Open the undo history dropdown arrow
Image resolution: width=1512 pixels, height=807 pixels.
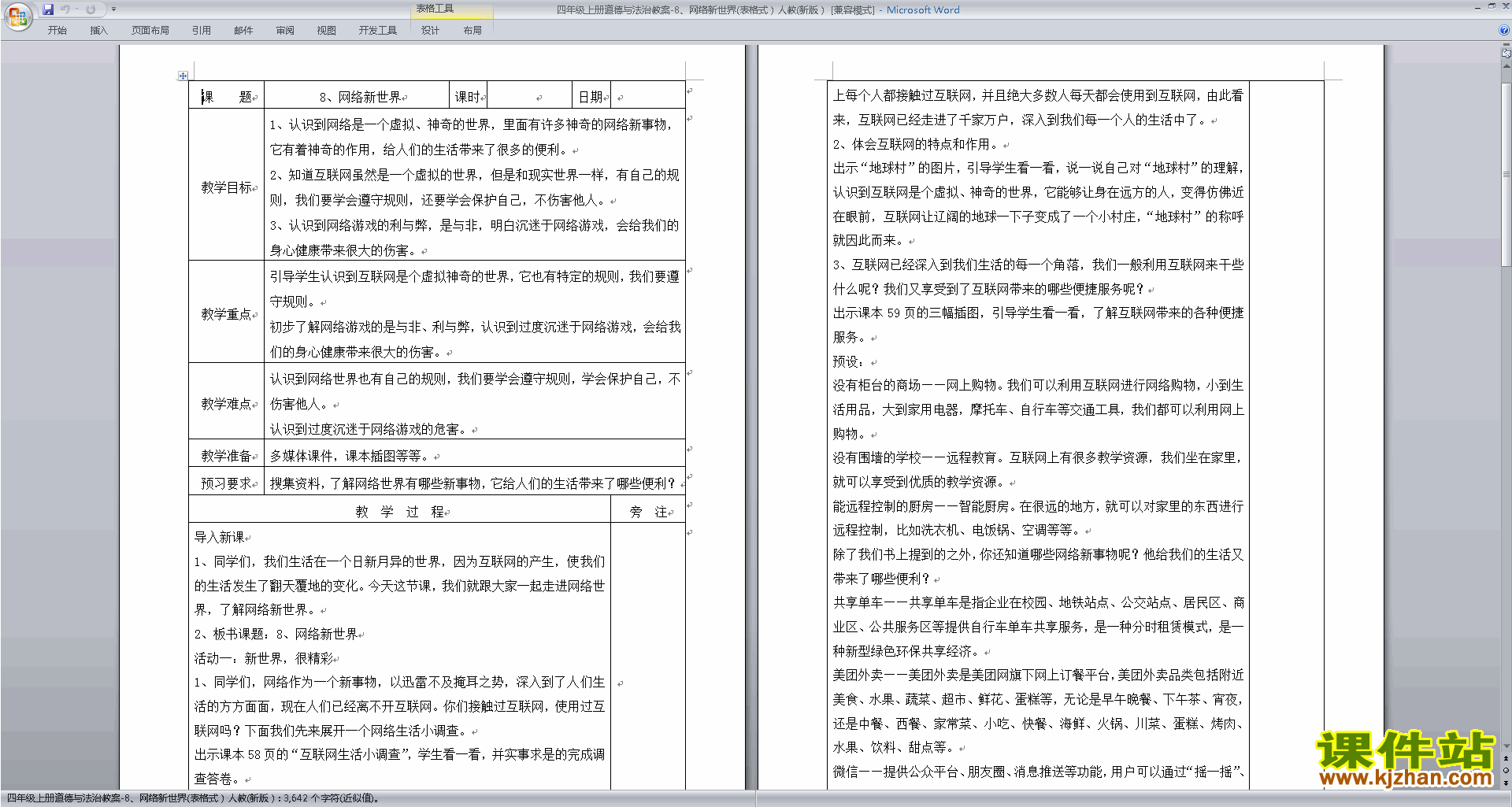tap(76, 9)
